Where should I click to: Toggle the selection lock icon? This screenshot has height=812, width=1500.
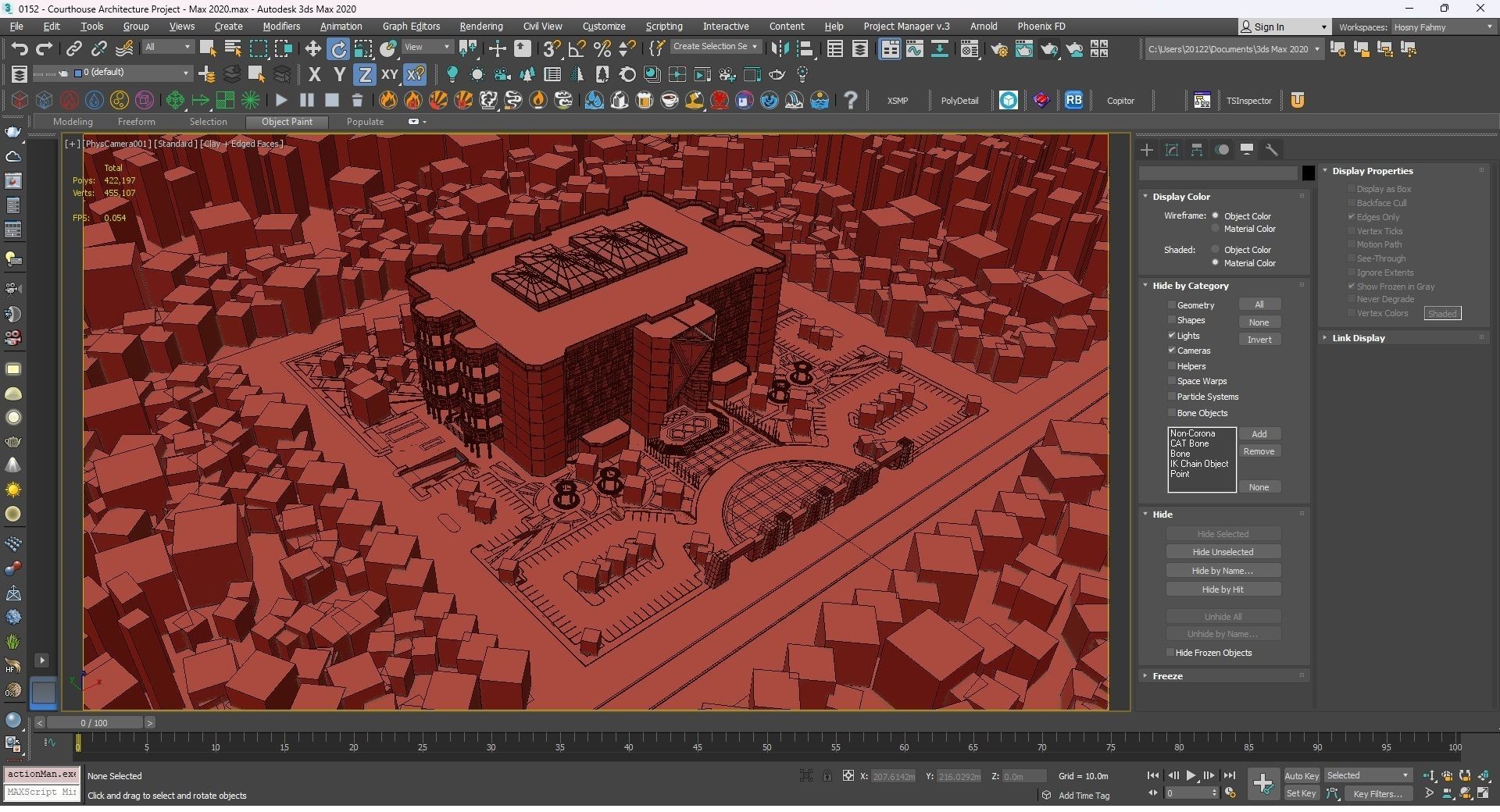827,775
